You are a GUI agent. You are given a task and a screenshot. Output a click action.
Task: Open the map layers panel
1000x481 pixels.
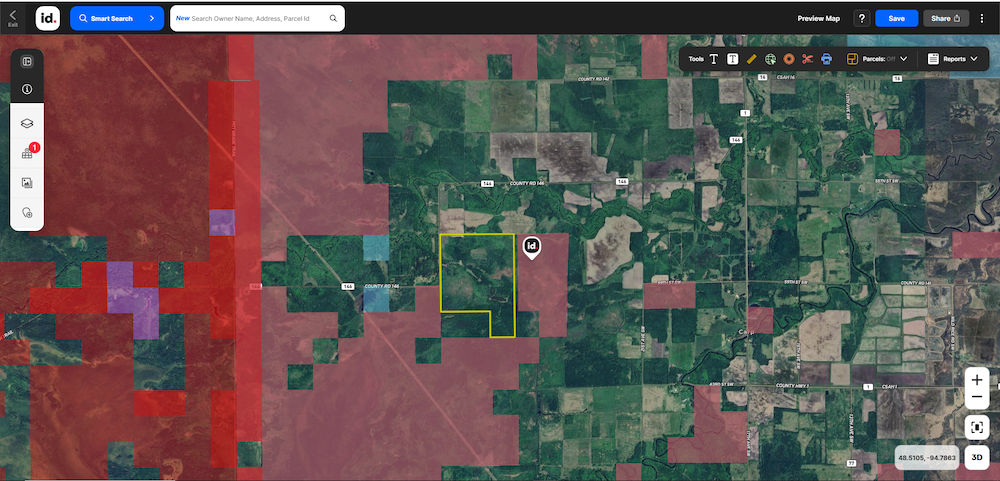(27, 122)
